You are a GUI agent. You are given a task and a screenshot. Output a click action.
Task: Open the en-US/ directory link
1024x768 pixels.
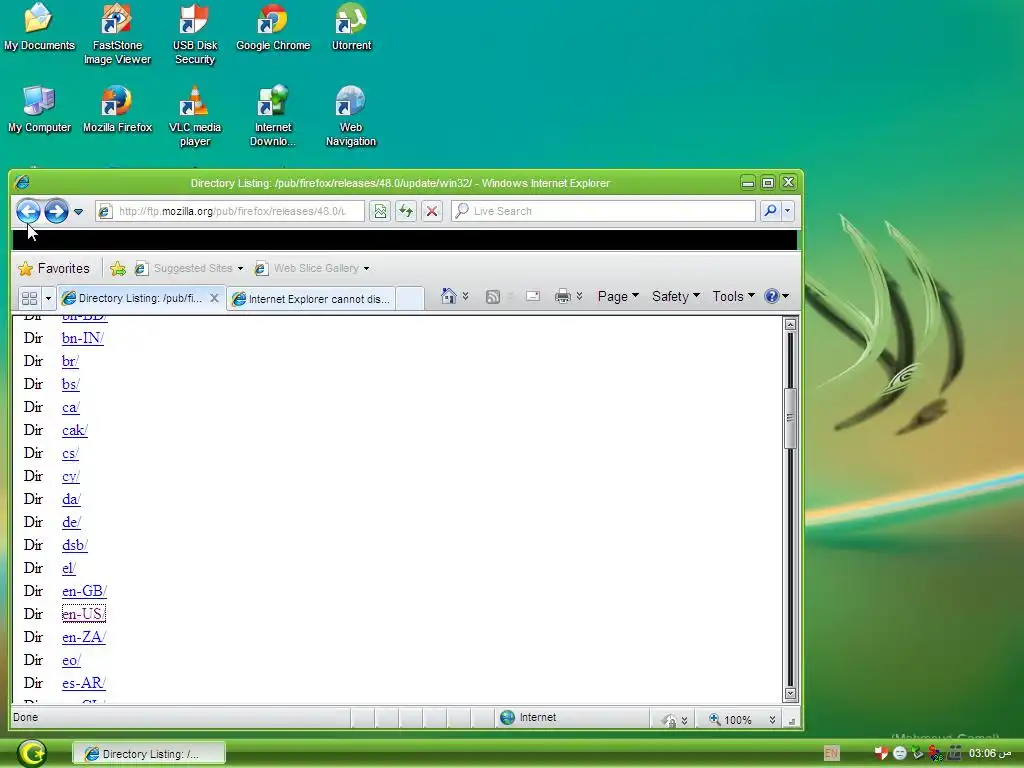click(x=84, y=614)
